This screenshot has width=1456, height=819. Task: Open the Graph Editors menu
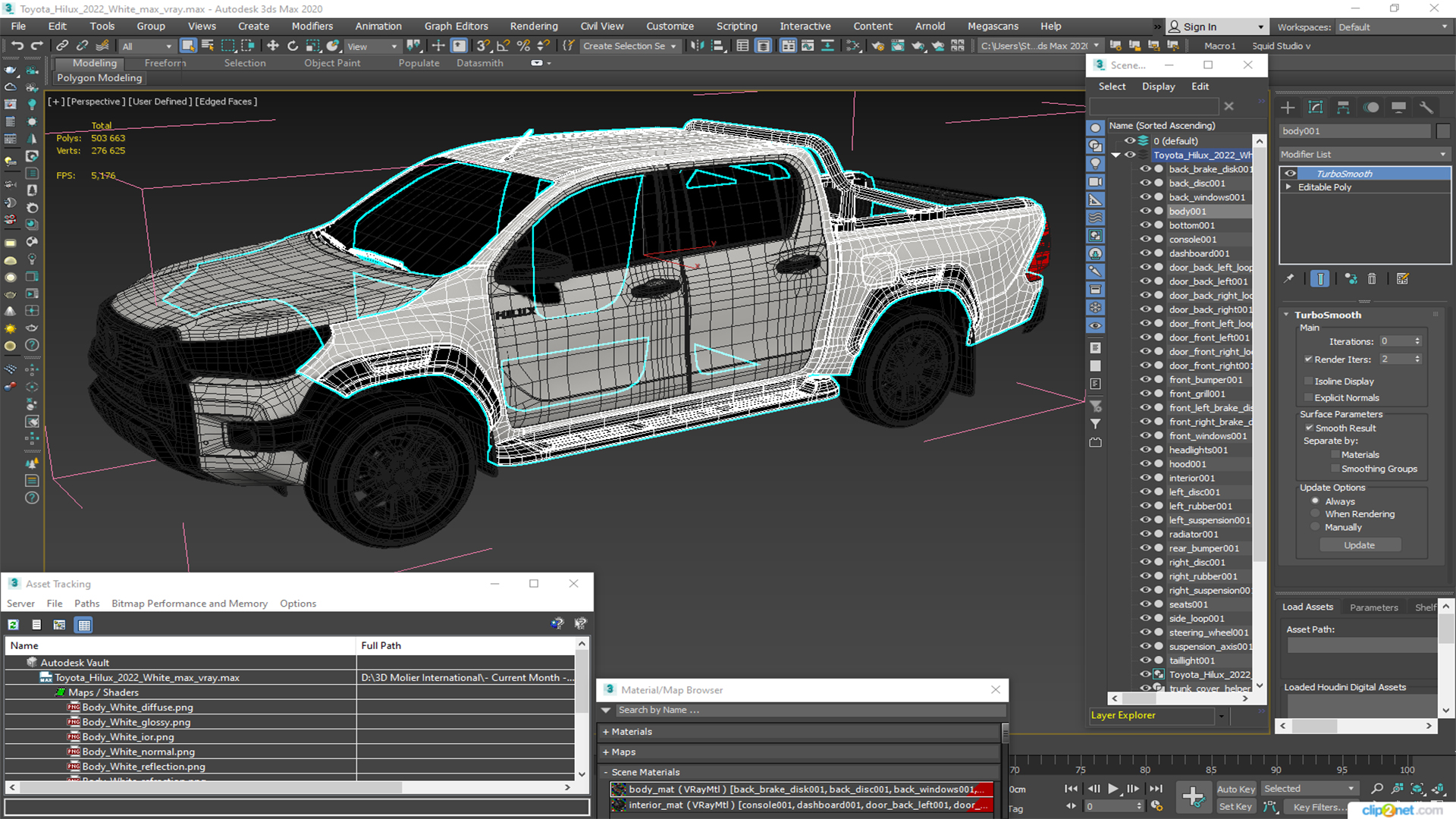coord(457,26)
